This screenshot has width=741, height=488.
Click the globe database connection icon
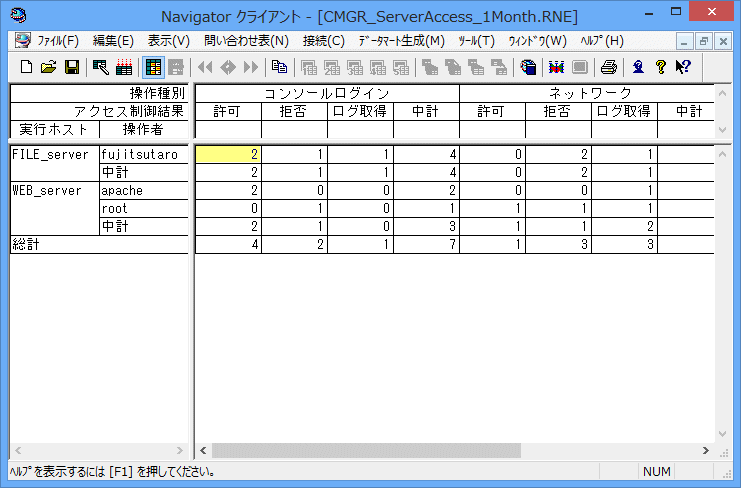point(528,67)
